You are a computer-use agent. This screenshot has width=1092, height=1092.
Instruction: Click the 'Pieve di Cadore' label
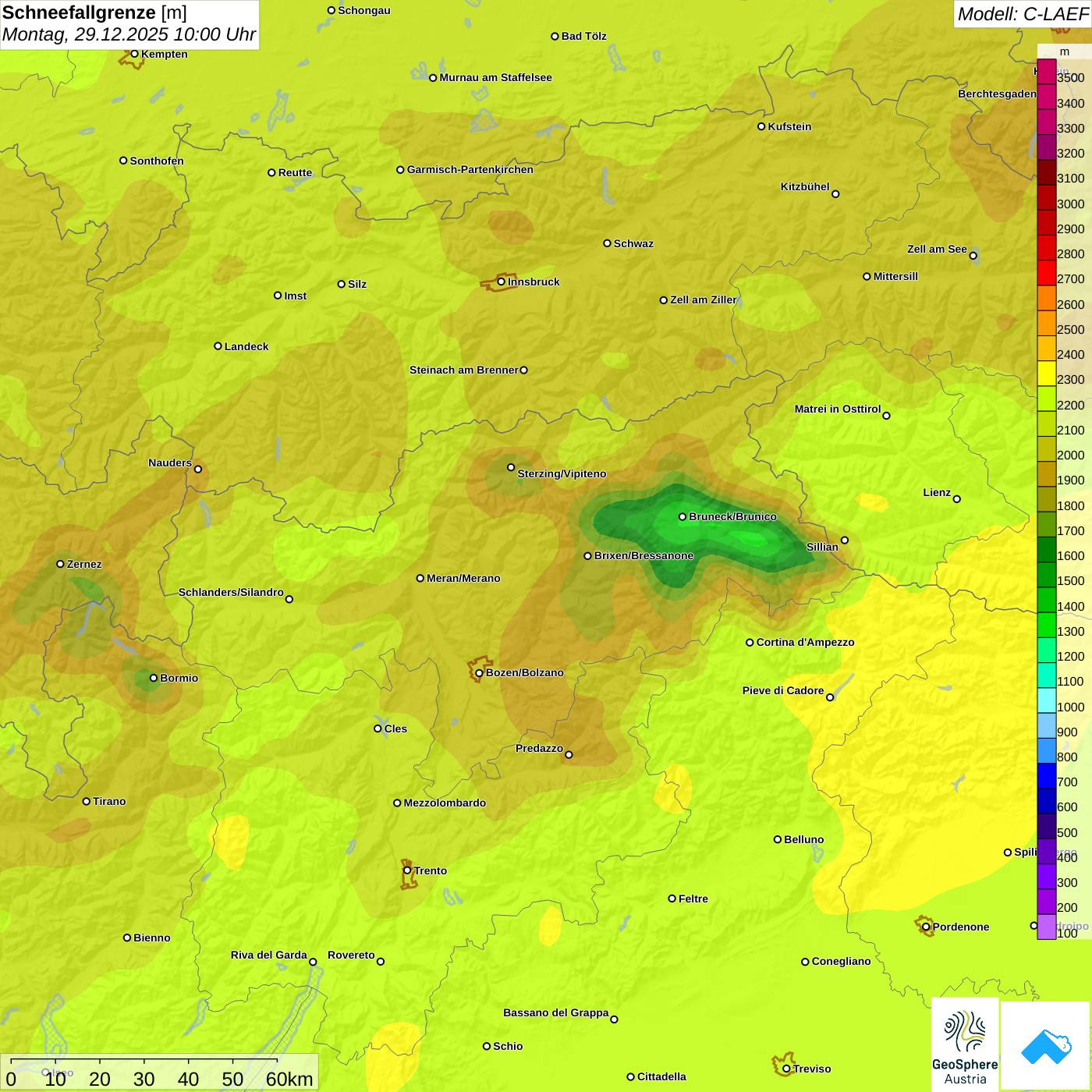783,690
